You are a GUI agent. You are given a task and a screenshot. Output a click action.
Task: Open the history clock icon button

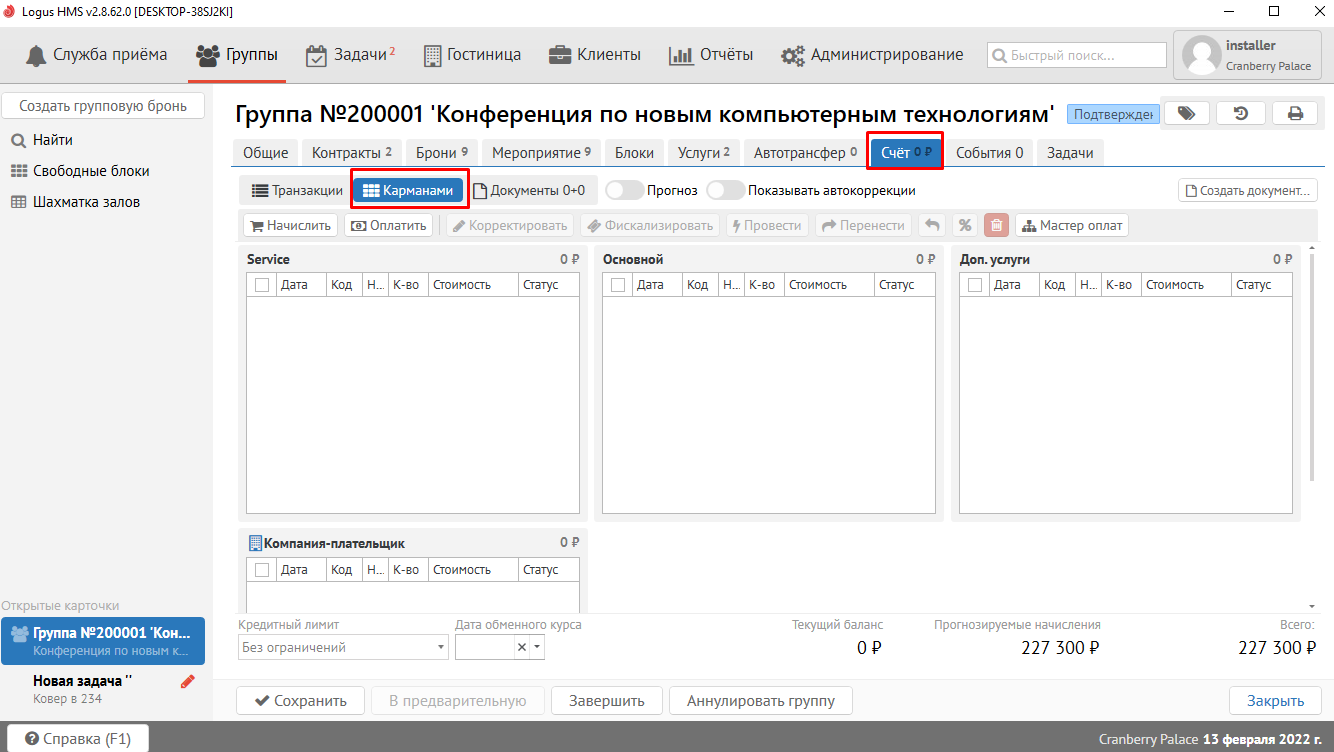click(x=1240, y=113)
